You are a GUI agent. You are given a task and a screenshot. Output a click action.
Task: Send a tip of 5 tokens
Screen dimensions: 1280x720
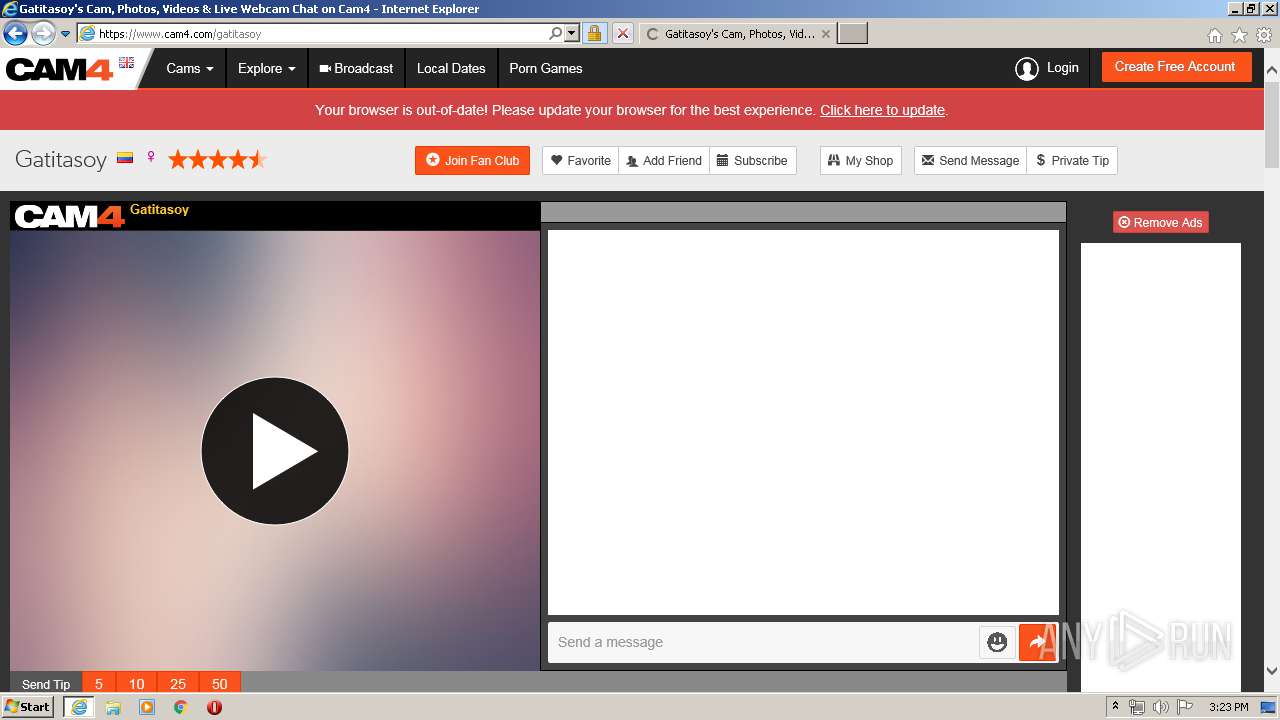99,684
